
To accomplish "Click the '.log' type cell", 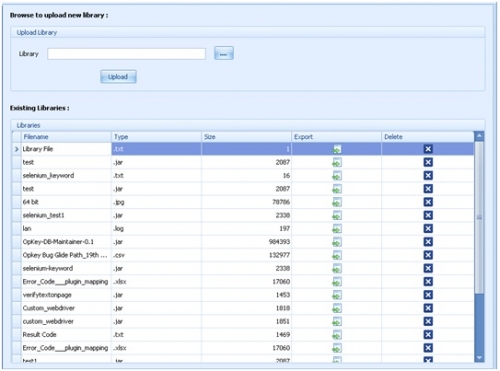I will click(156, 229).
